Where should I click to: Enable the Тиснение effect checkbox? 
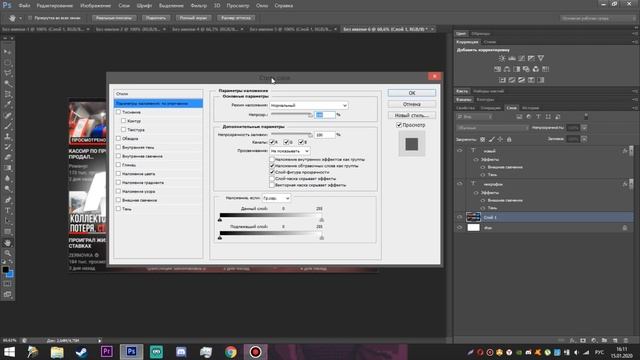(x=118, y=112)
